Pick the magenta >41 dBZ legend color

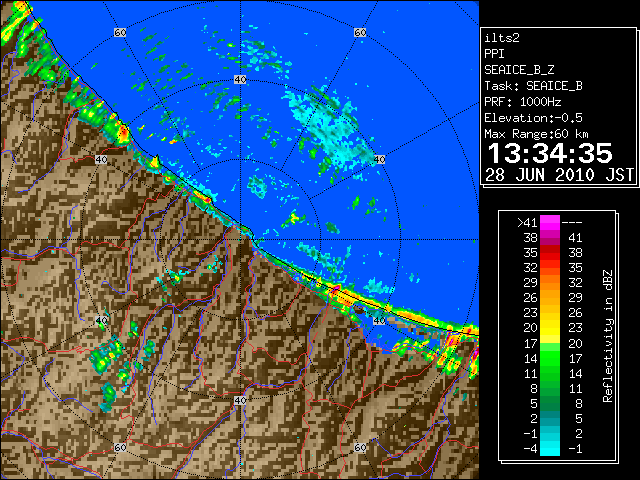point(550,222)
